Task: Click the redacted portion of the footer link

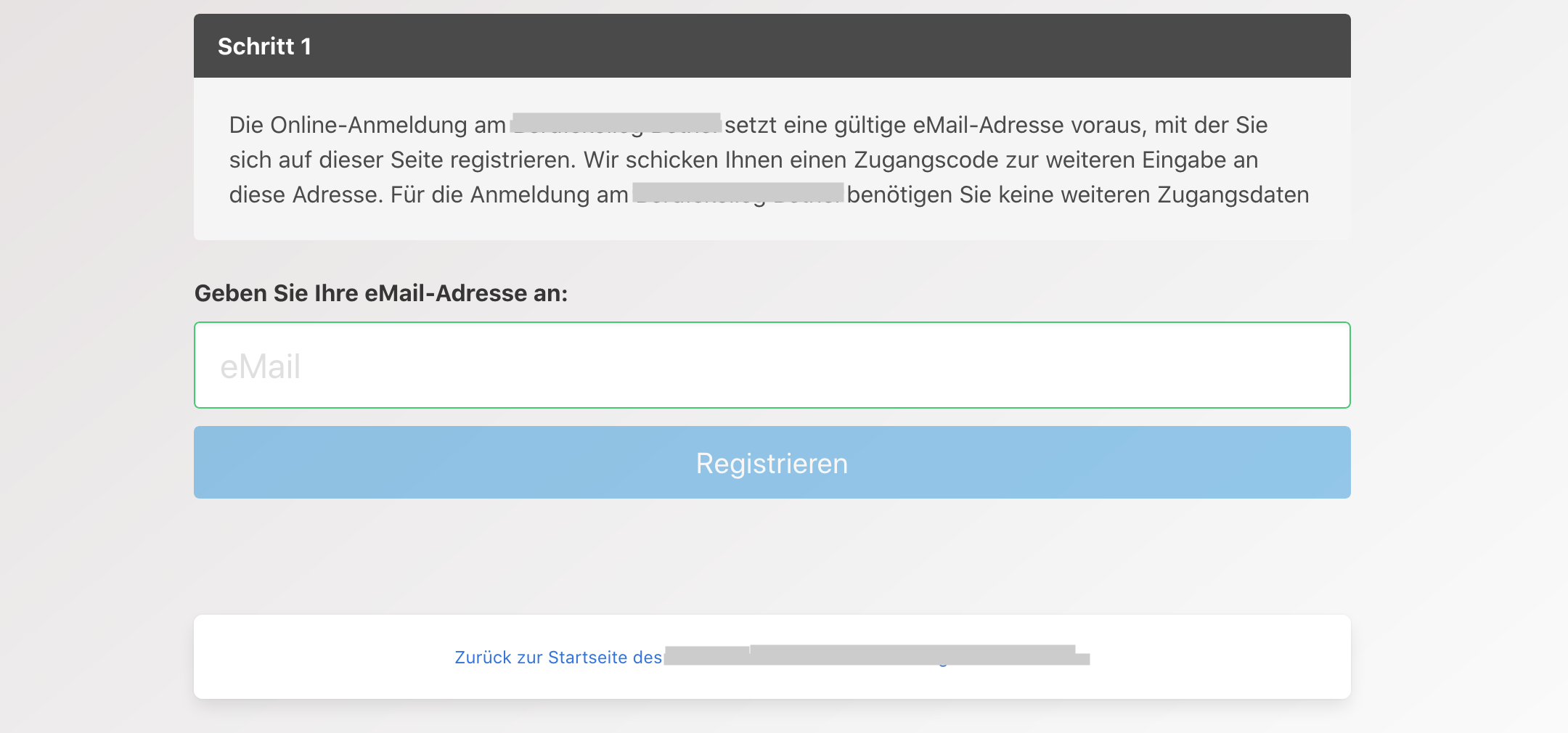Action: pyautogui.click(x=877, y=655)
